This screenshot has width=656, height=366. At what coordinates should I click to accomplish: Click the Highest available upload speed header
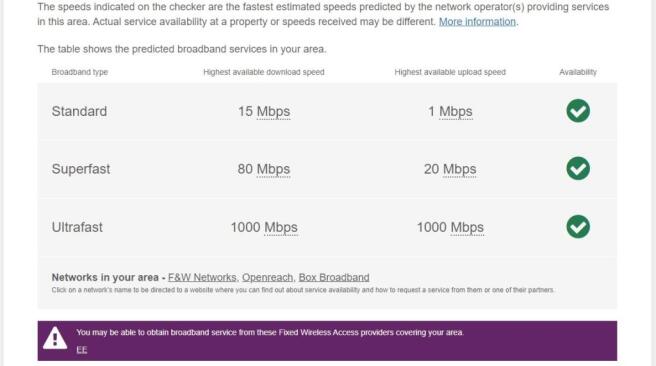point(450,72)
